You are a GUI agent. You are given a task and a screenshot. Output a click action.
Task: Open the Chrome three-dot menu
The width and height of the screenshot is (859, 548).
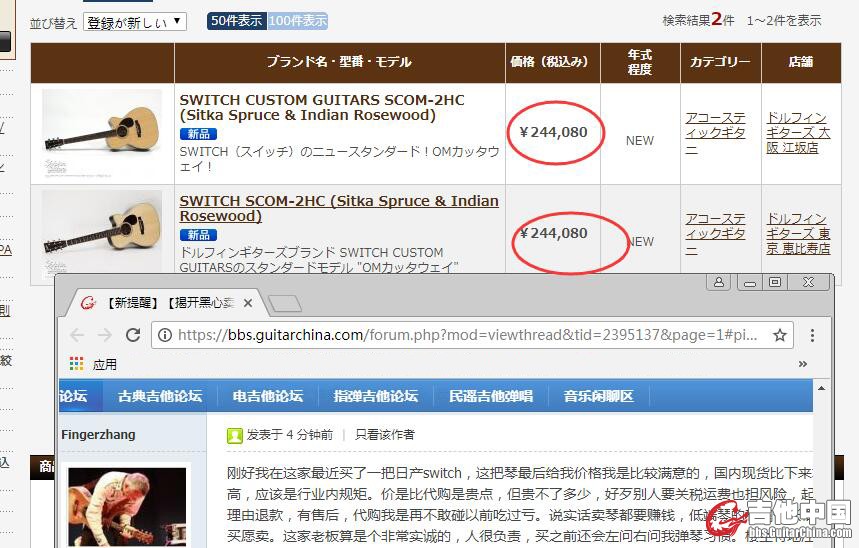(x=812, y=335)
